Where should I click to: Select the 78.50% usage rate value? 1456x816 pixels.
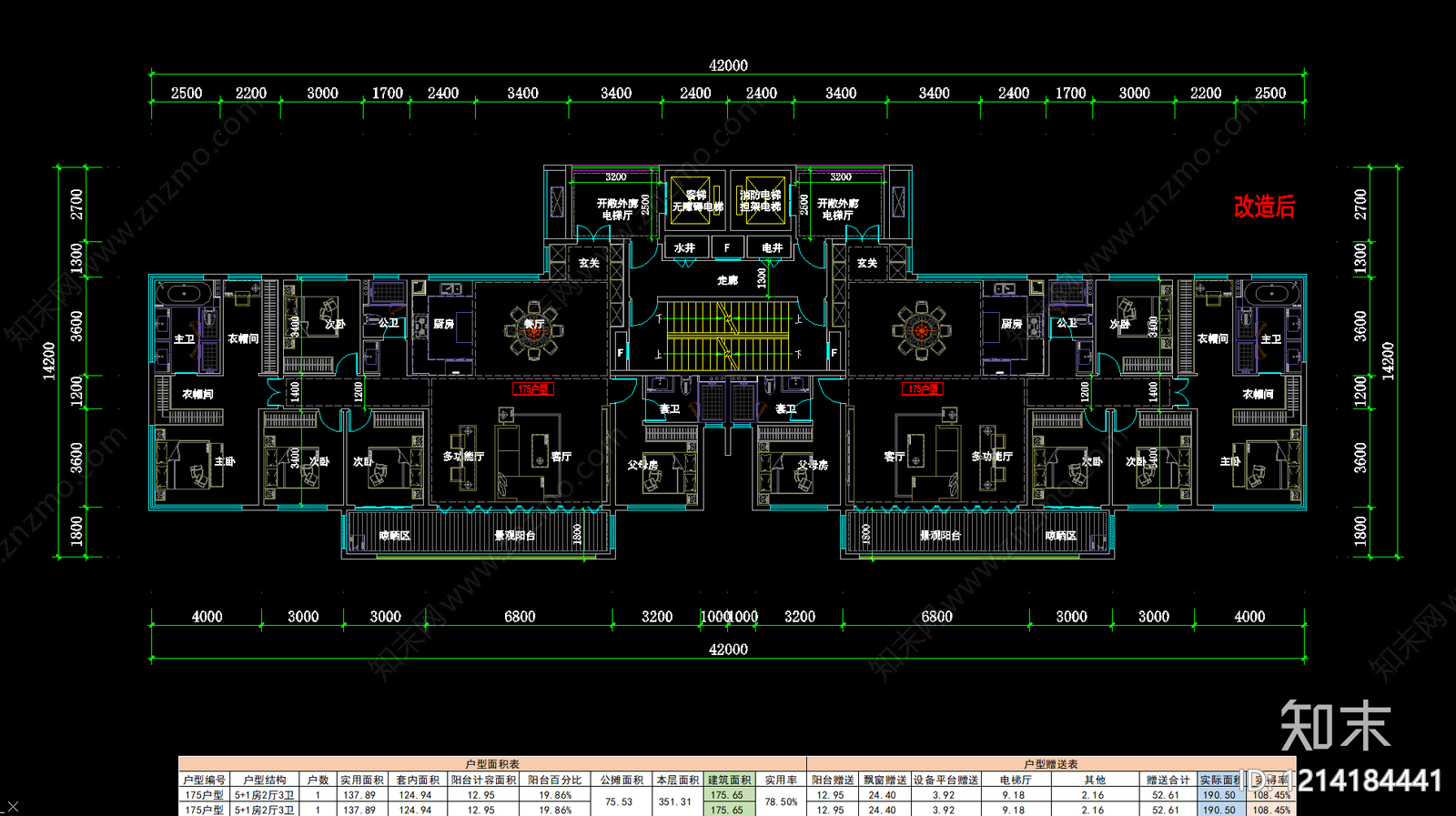[781, 801]
